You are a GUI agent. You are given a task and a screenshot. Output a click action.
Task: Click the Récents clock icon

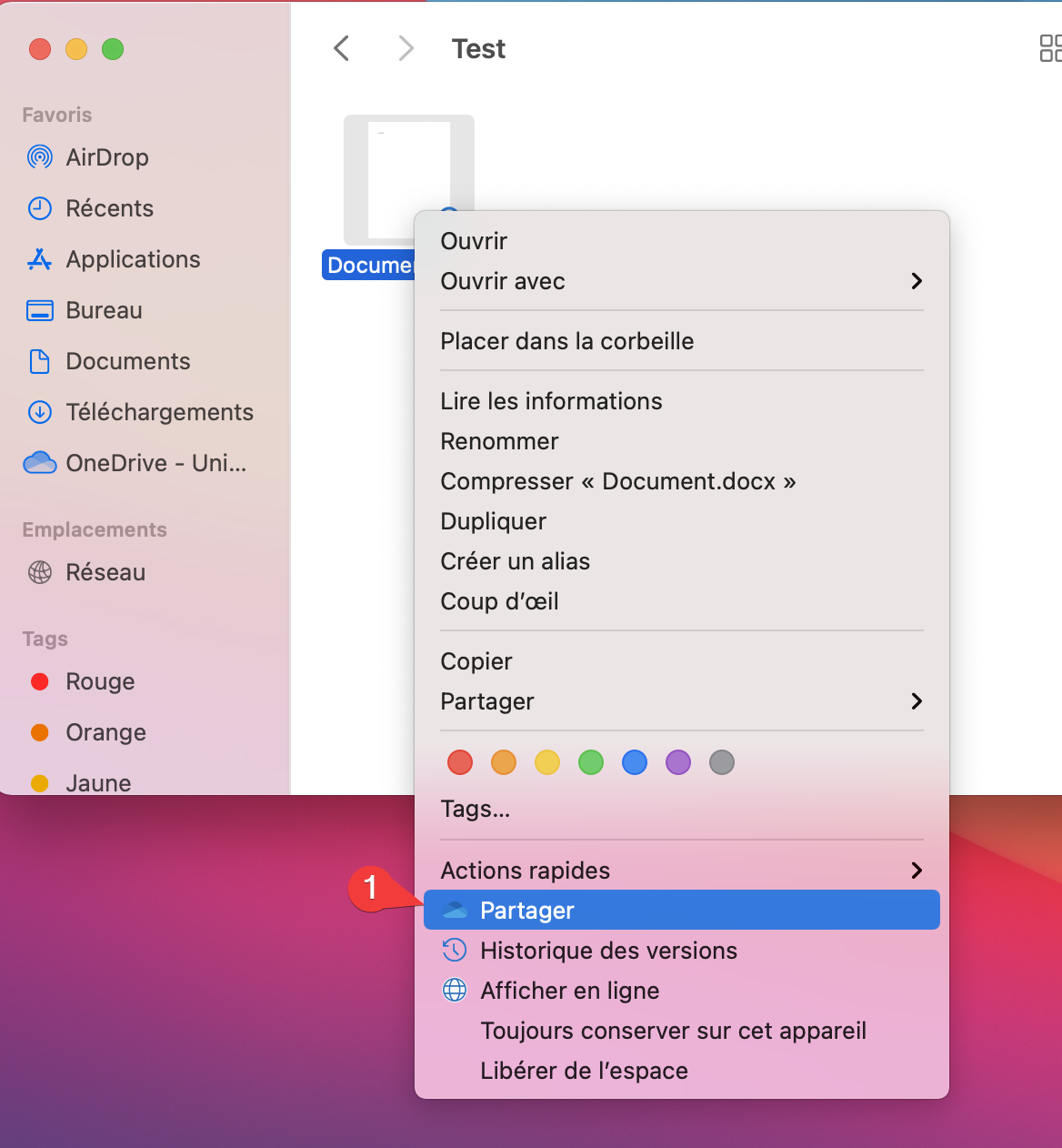click(40, 208)
